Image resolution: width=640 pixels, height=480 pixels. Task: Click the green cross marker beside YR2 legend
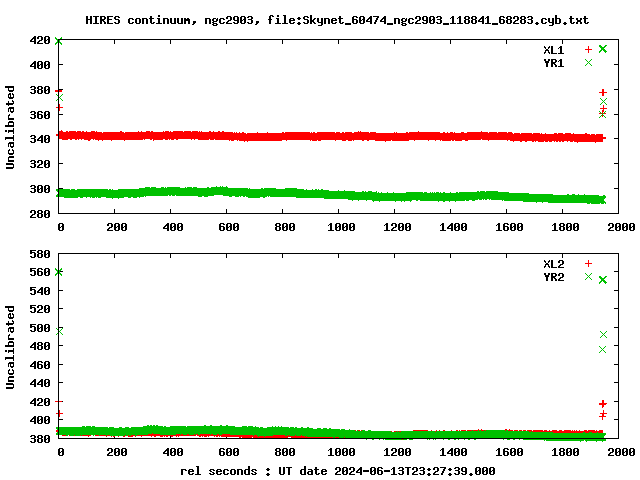click(588, 277)
